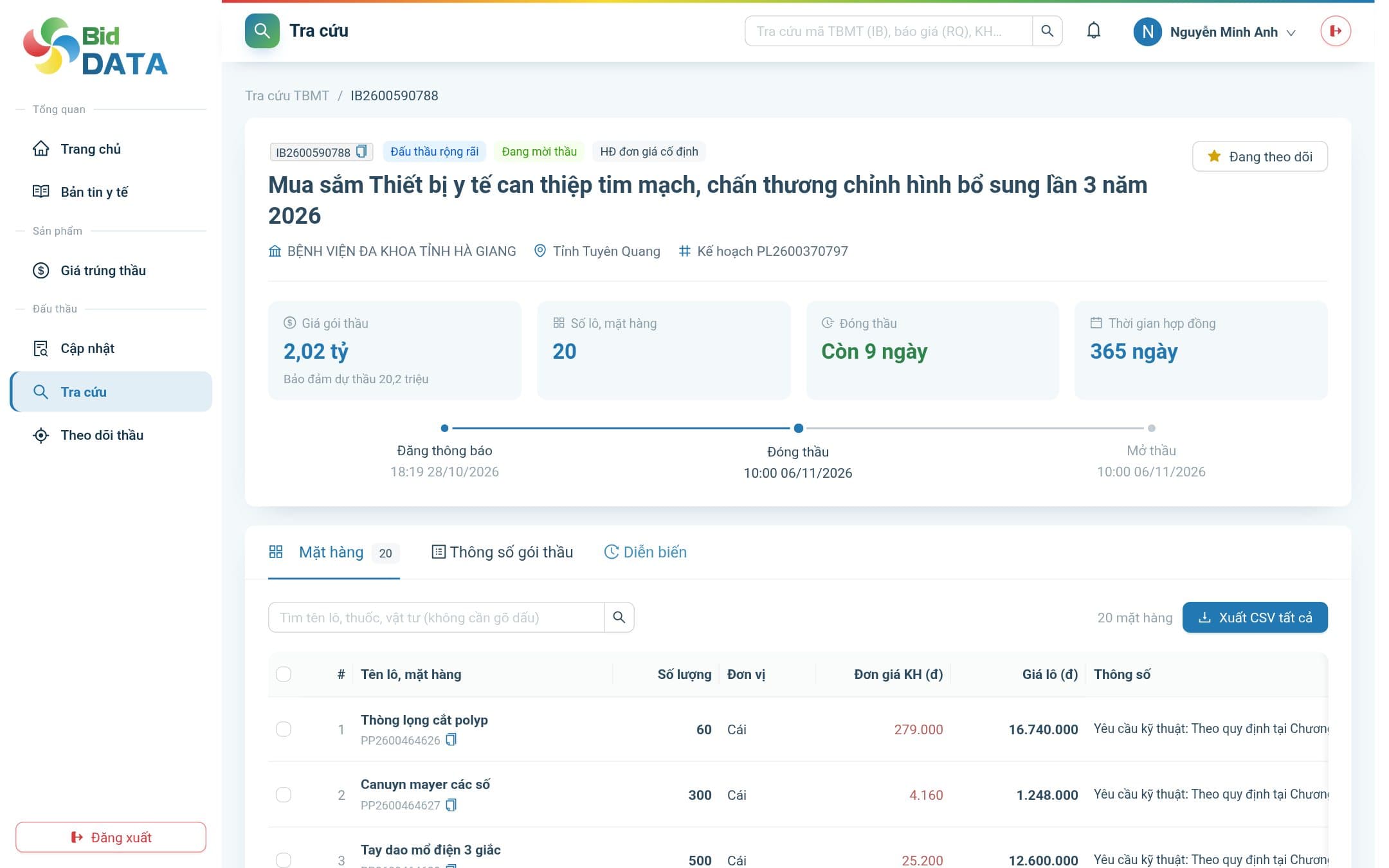Click the green Tra cứu header icon

(262, 31)
